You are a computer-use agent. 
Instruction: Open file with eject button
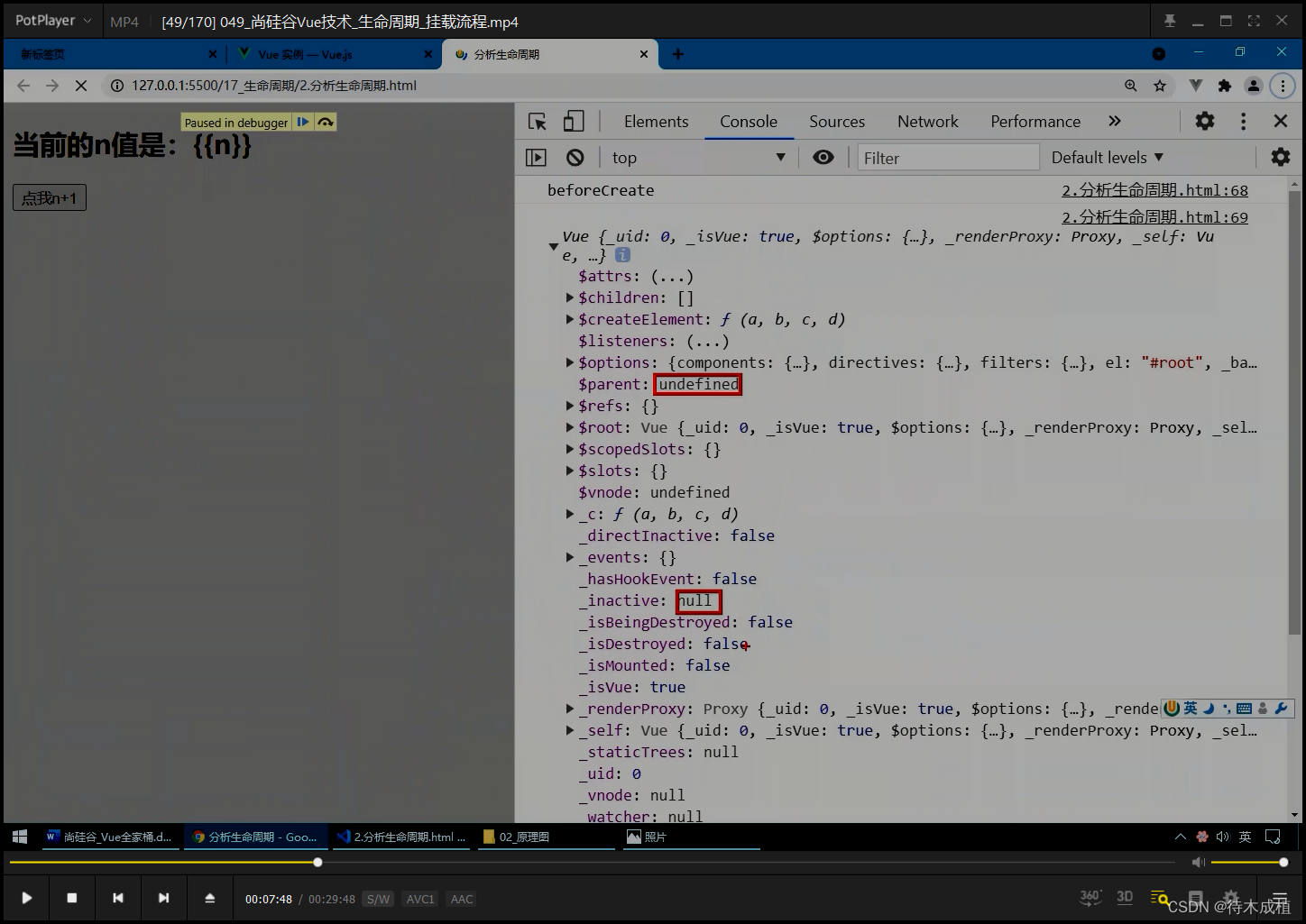coord(209,898)
